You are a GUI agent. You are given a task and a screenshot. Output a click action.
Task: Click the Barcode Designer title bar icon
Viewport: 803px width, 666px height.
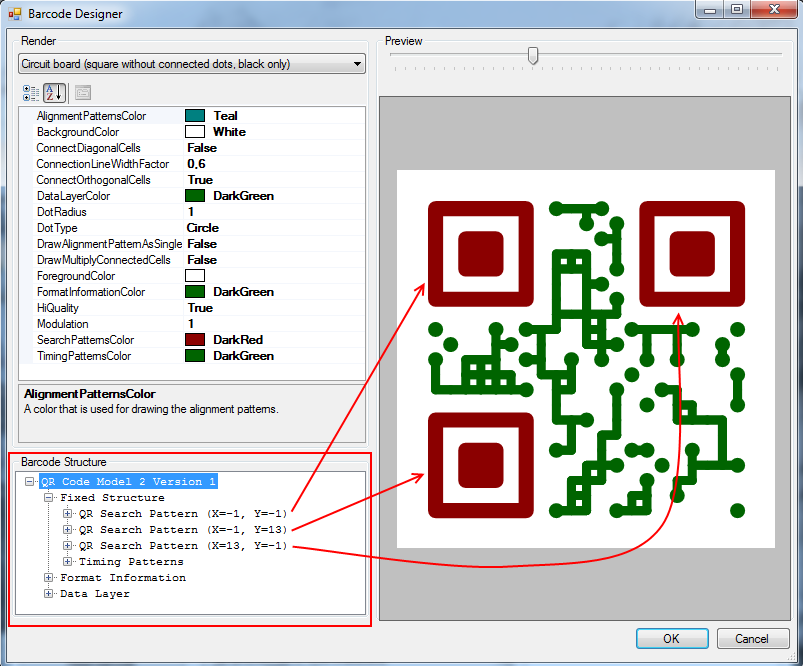(x=15, y=14)
